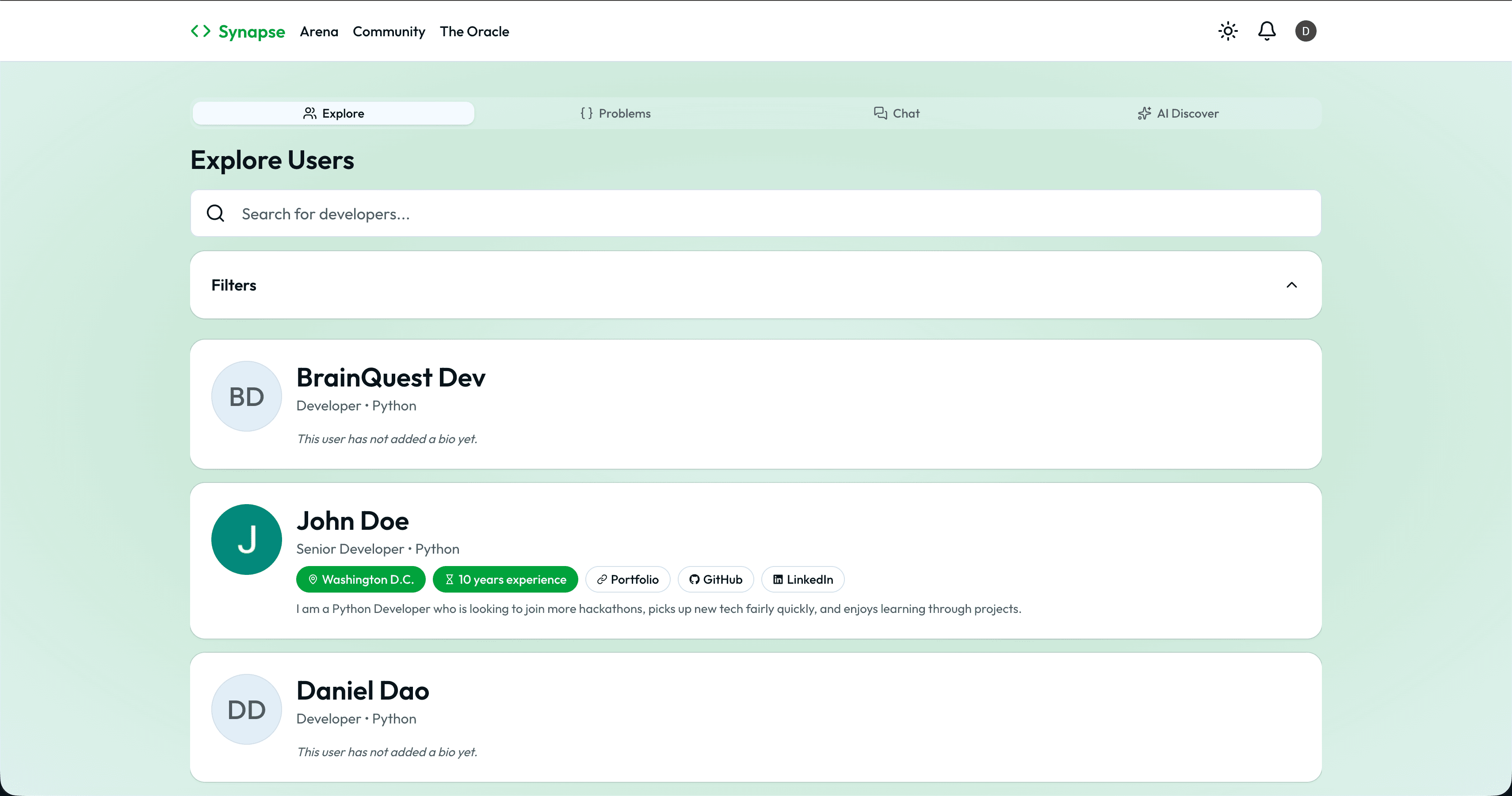
Task: Click the Filters header label
Action: [233, 285]
